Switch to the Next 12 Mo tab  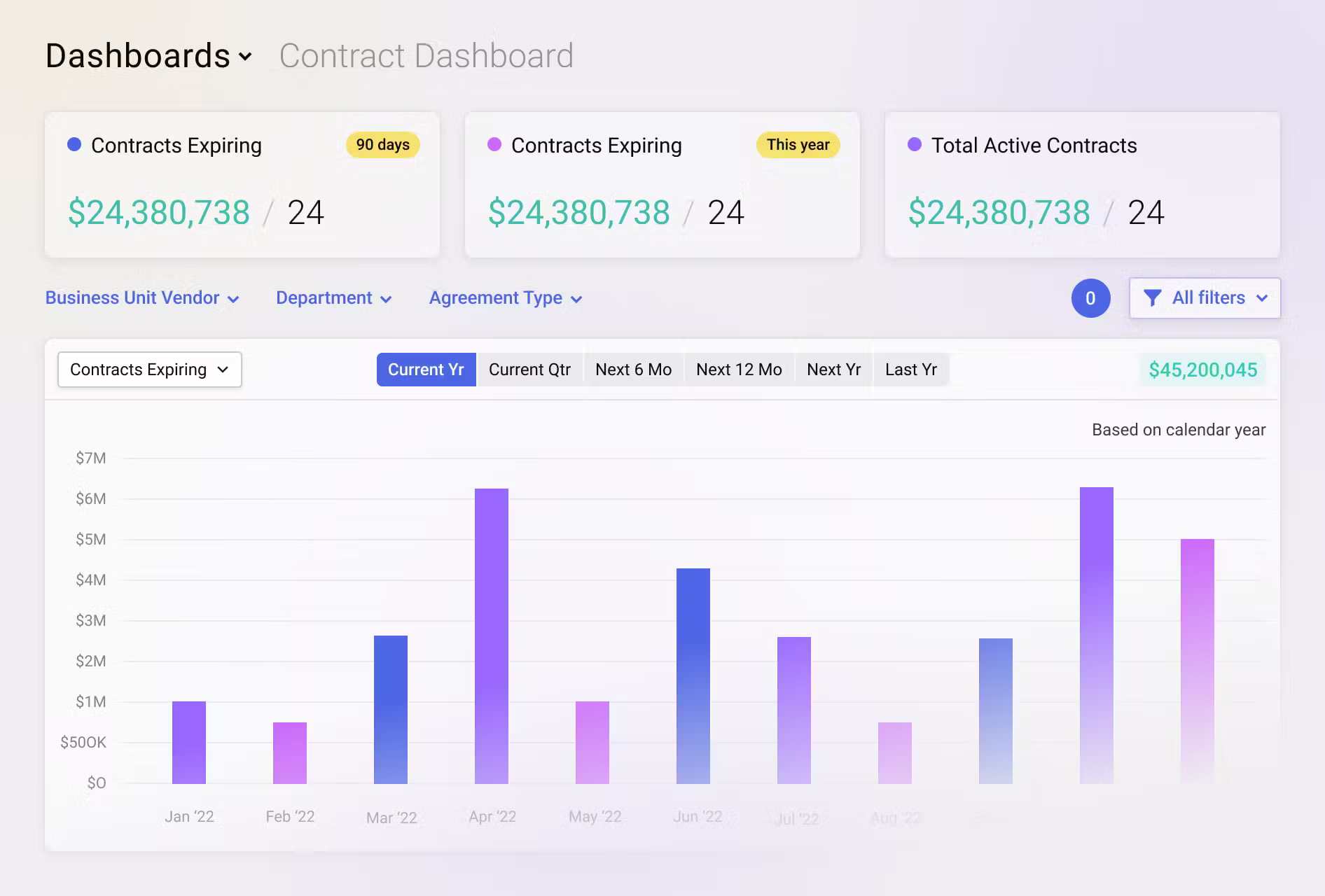click(x=739, y=370)
